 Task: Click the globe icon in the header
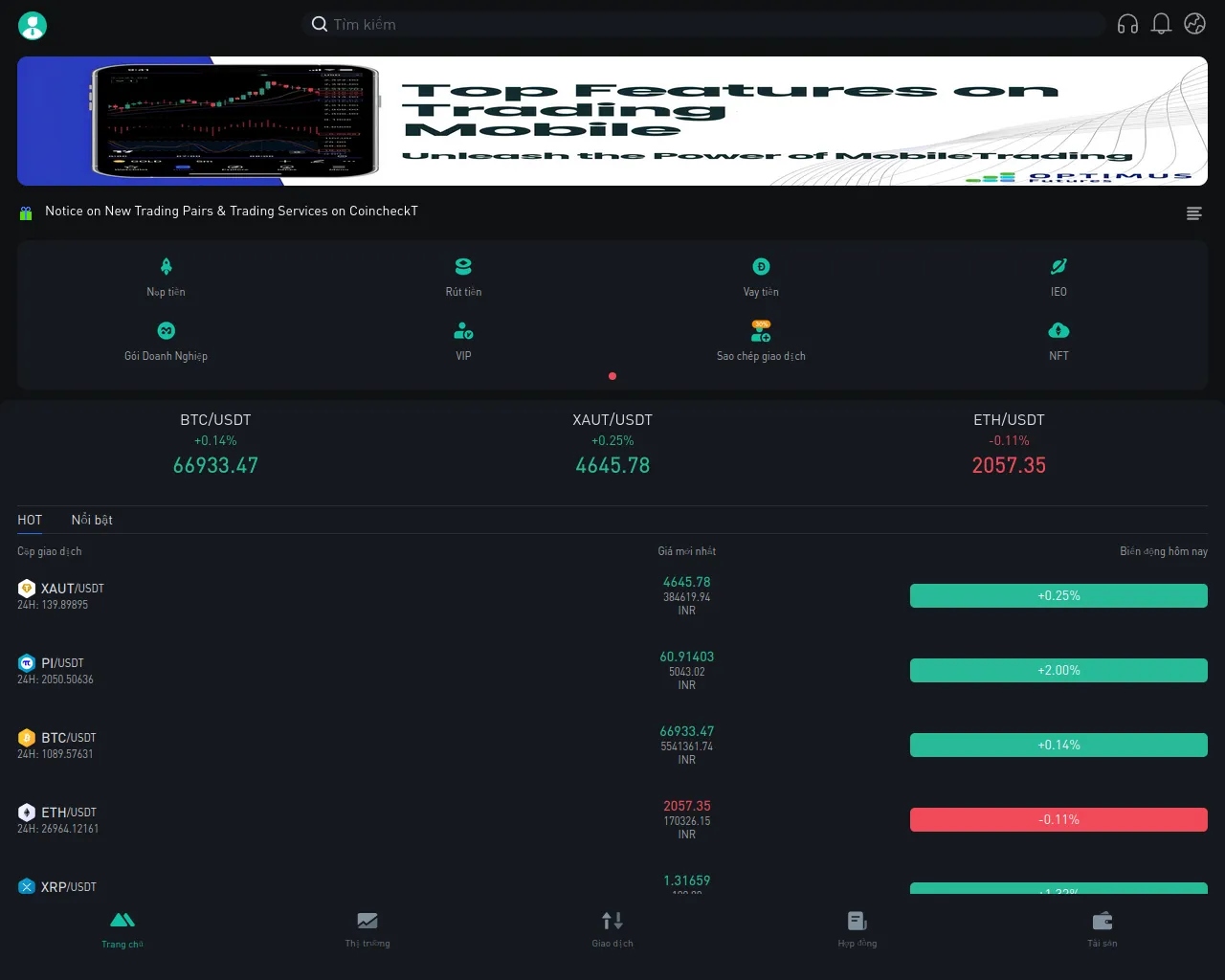(x=1194, y=24)
